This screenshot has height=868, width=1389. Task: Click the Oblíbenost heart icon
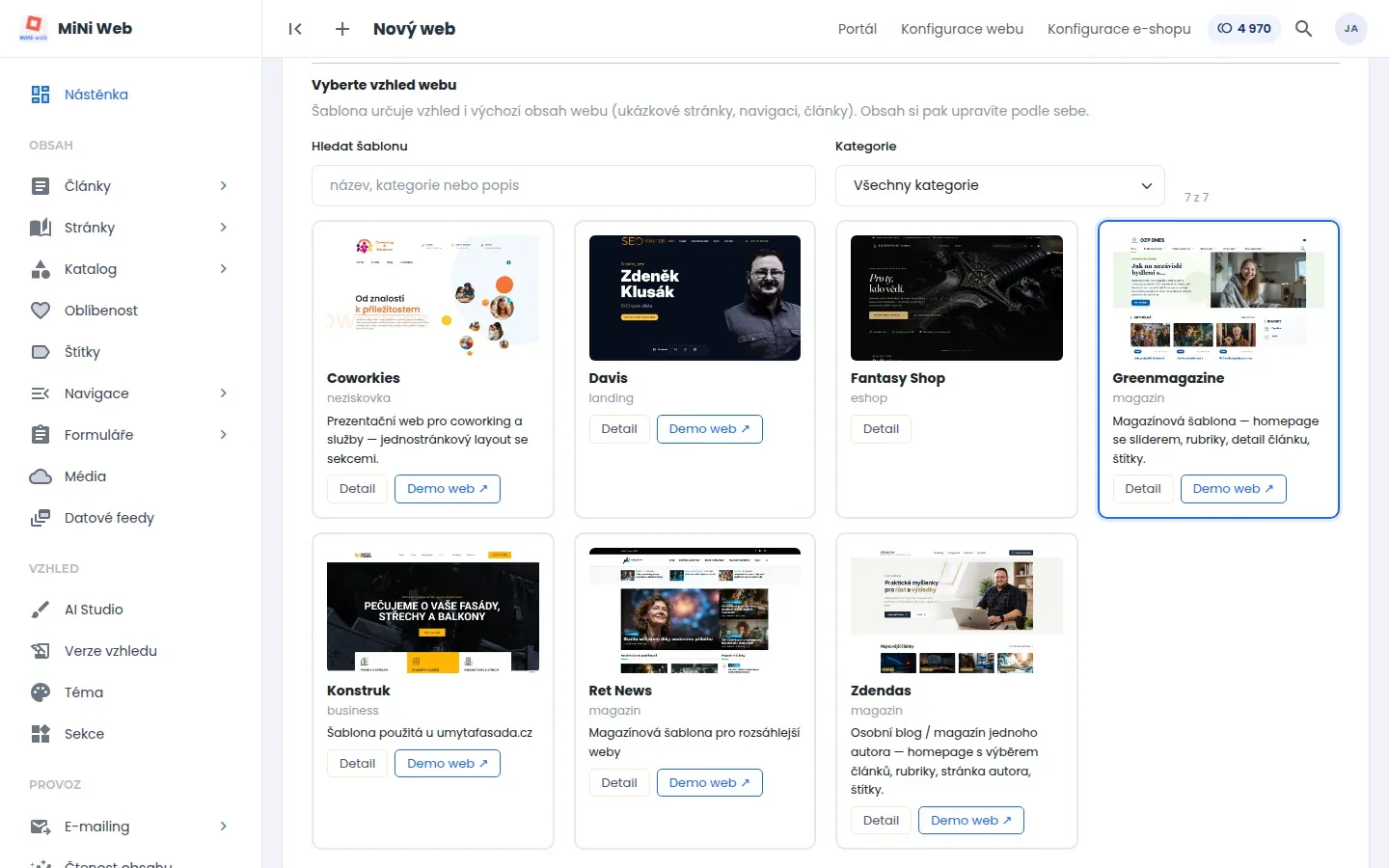pyautogui.click(x=41, y=311)
